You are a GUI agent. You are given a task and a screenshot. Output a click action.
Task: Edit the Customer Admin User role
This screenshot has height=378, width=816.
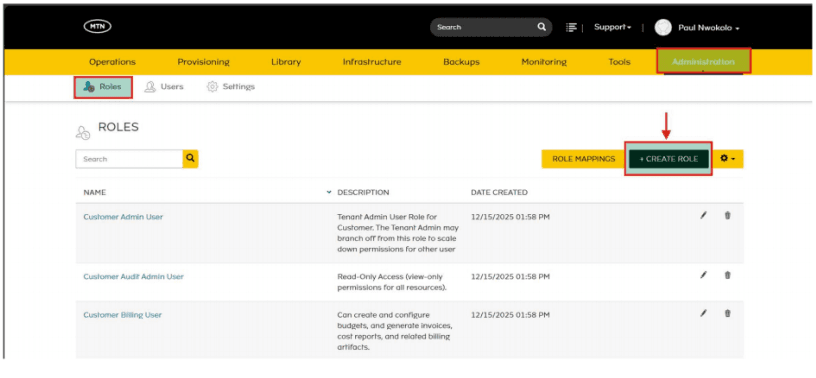[x=704, y=215]
